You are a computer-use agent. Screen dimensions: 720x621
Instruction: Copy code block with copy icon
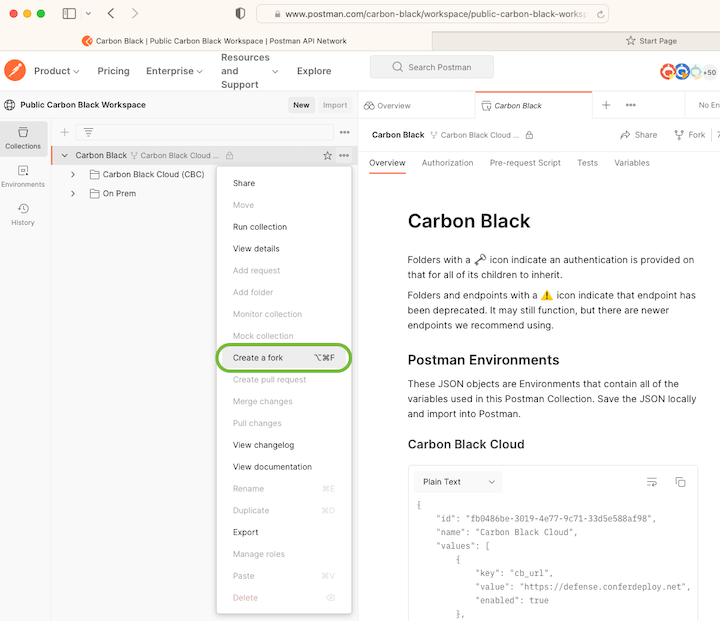(681, 482)
